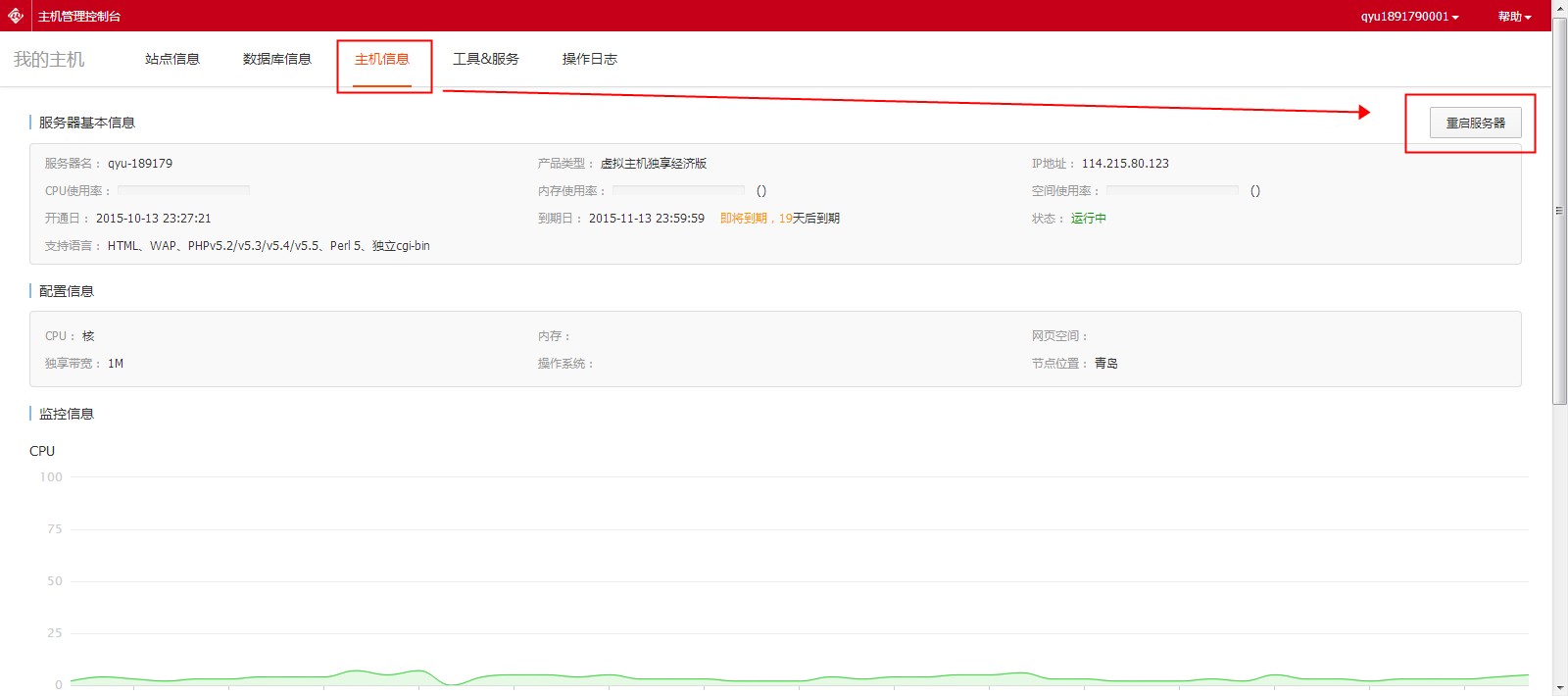Click the IP address 114.215.80.123
1568x696 pixels.
[x=1125, y=164]
